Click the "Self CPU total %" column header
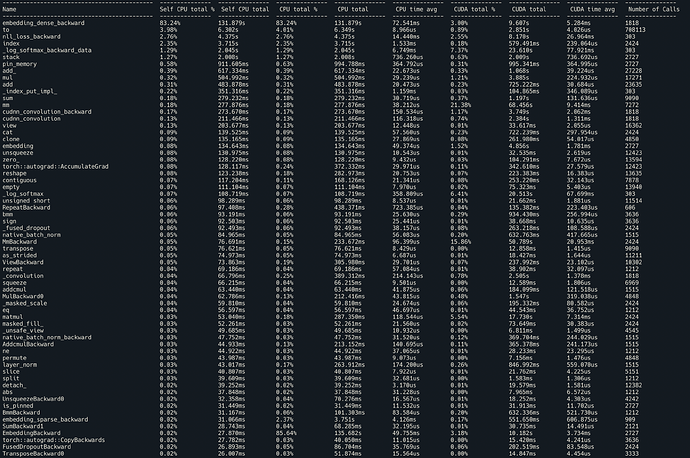The height and width of the screenshot is (458, 690). click(187, 9)
